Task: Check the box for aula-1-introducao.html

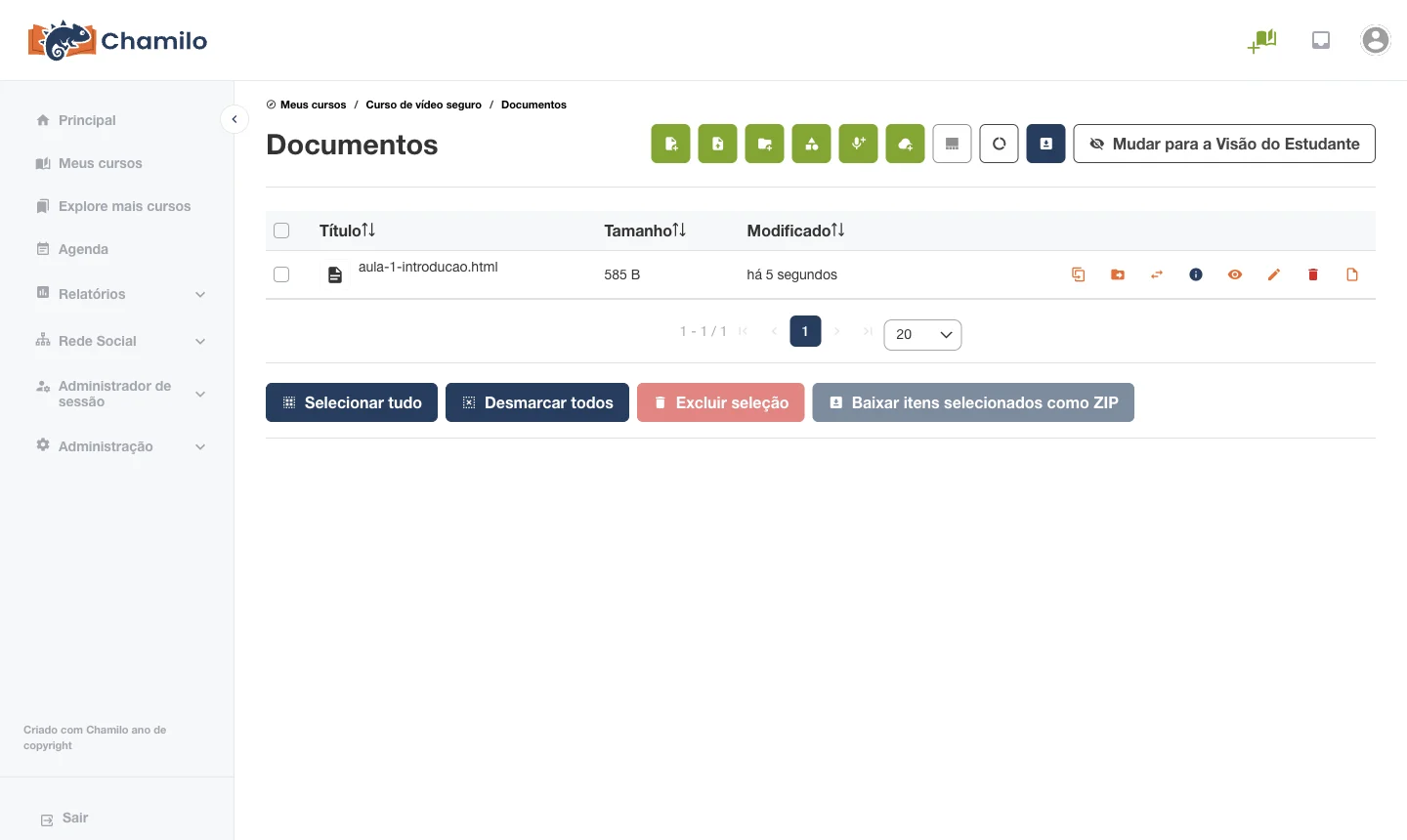Action: [x=281, y=274]
